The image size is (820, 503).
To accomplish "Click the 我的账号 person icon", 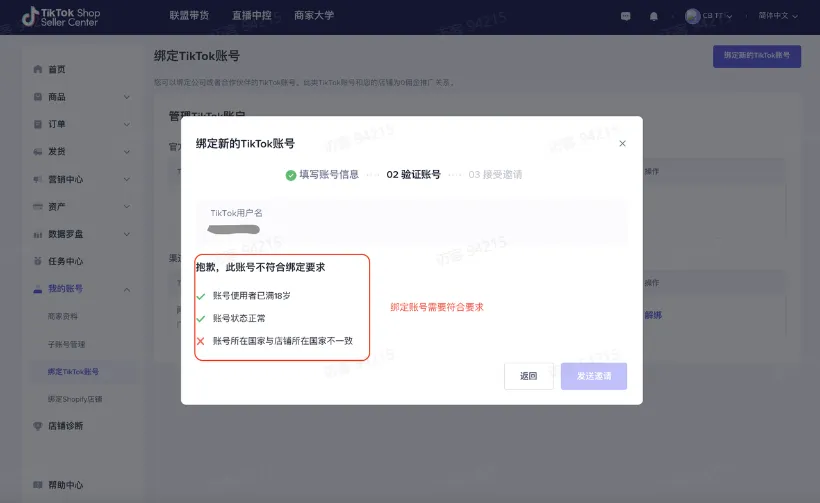I will (38, 289).
